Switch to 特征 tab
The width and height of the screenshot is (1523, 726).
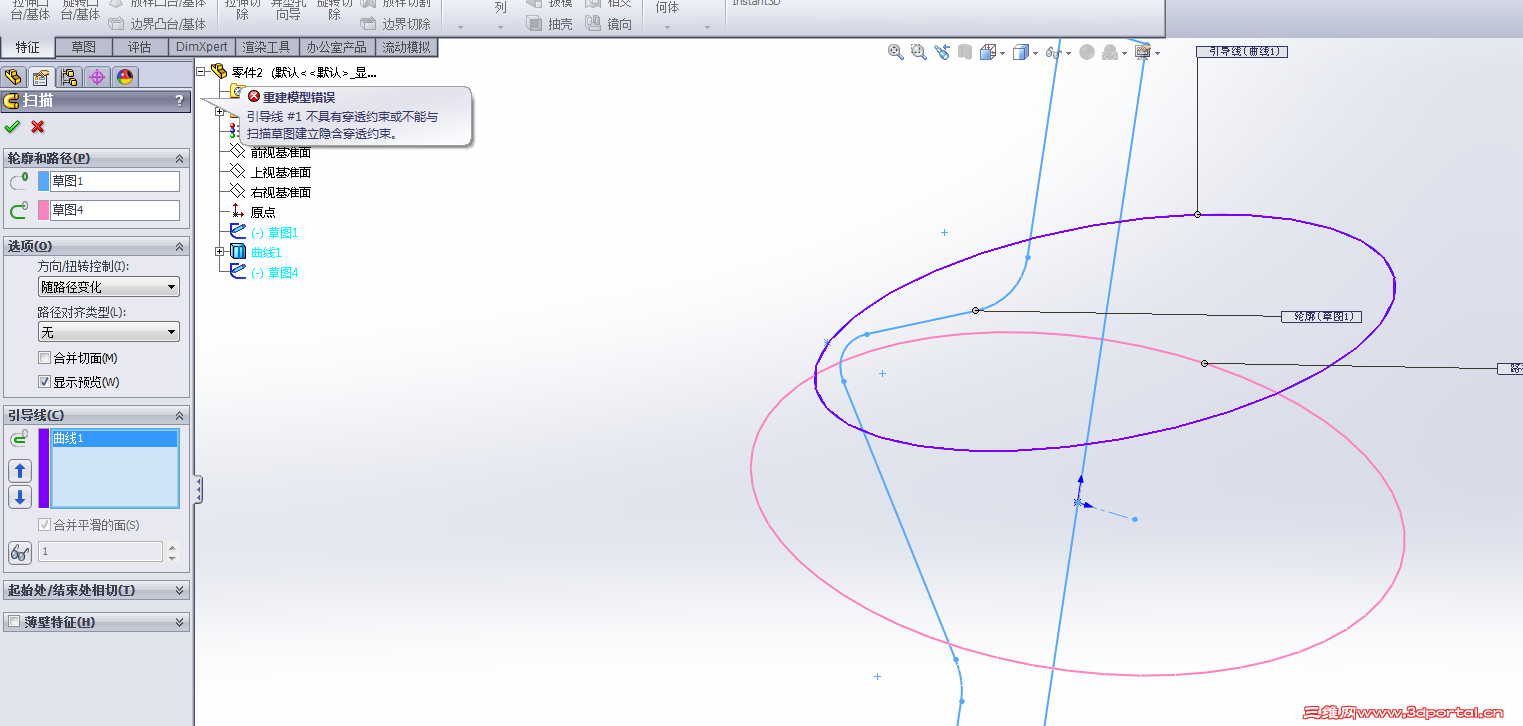click(28, 47)
